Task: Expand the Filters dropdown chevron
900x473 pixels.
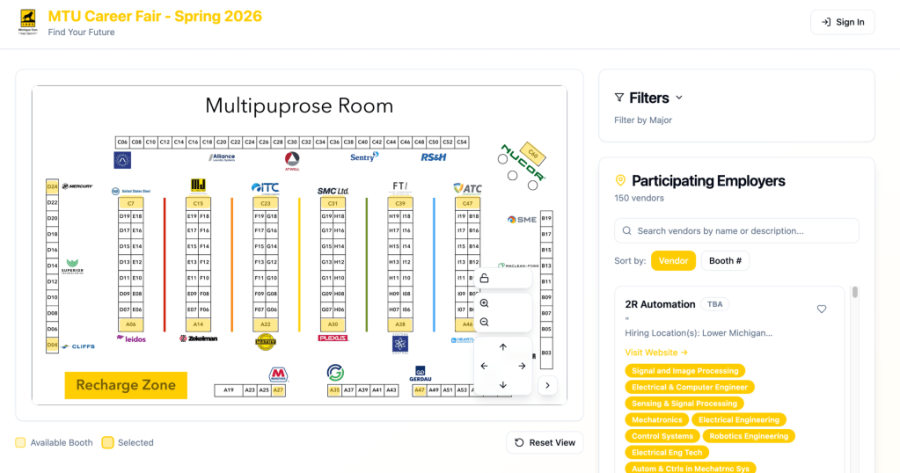Action: click(679, 98)
